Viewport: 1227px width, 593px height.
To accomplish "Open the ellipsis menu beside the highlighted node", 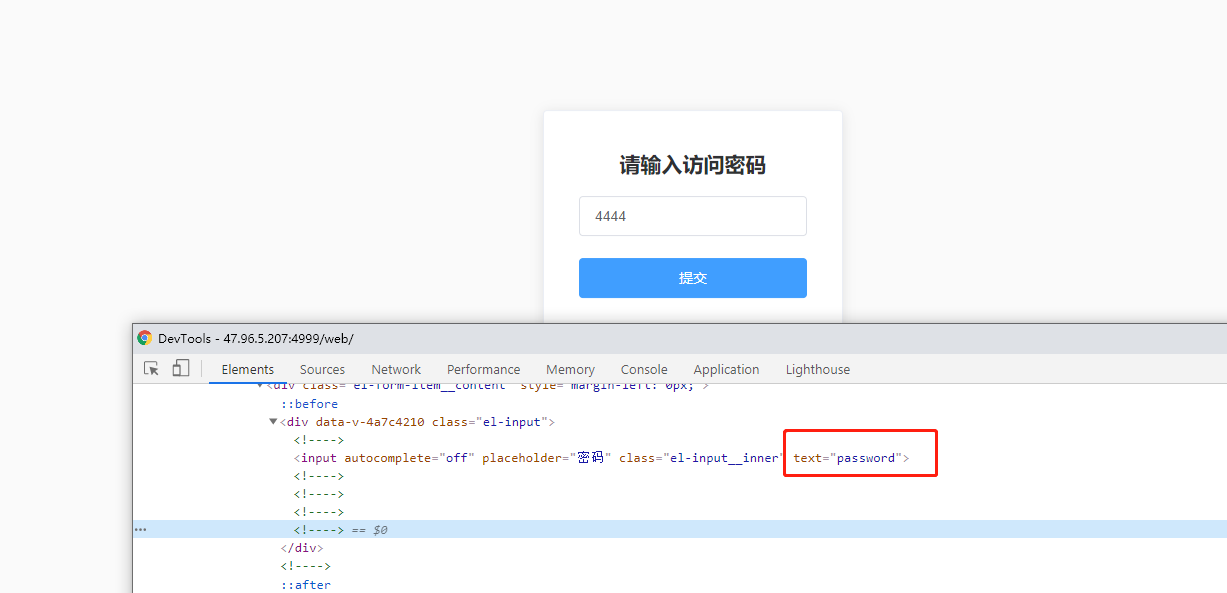I will pos(140,529).
